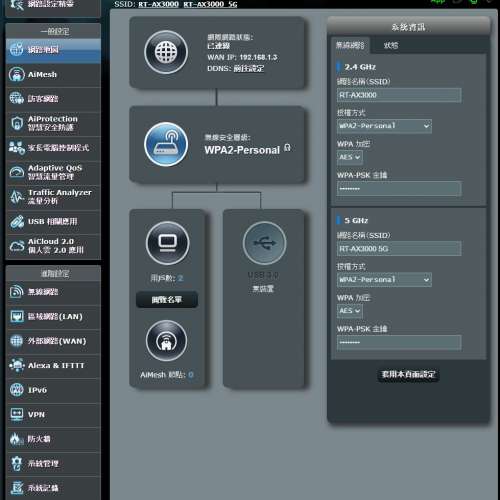Open the Network Map (網路地圖) sidebar item
500x500 pixels.
pos(53,50)
